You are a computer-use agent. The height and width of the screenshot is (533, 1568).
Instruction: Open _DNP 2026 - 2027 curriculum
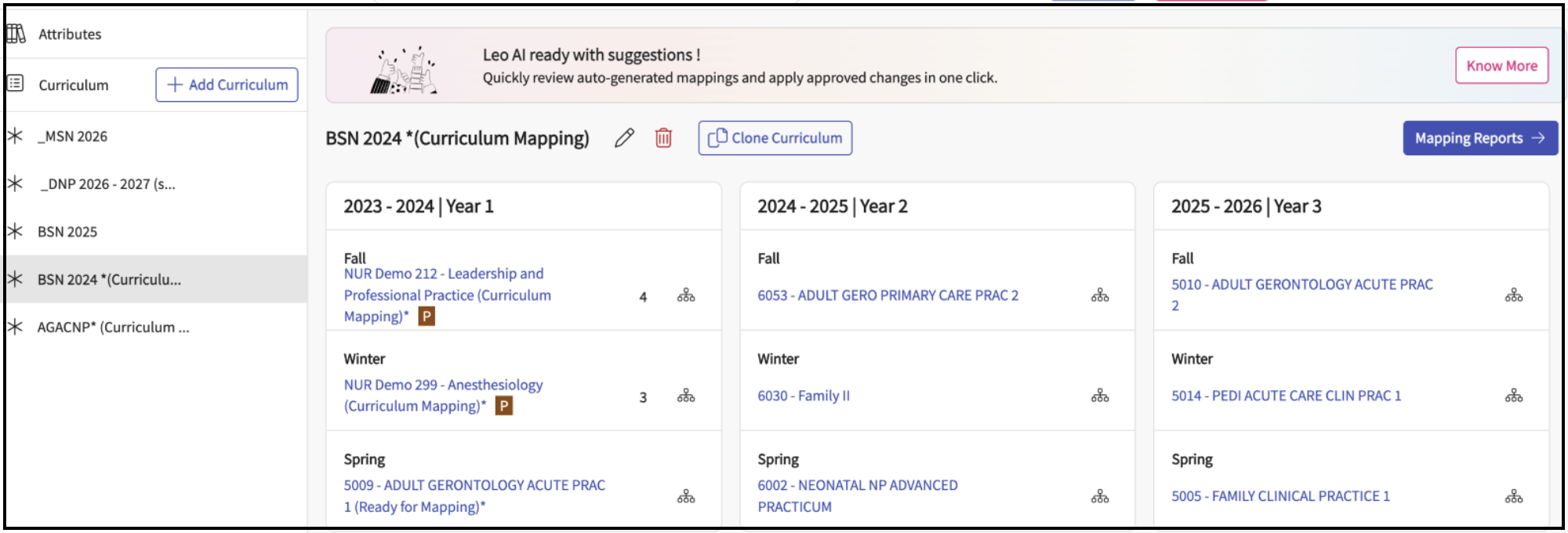(107, 184)
